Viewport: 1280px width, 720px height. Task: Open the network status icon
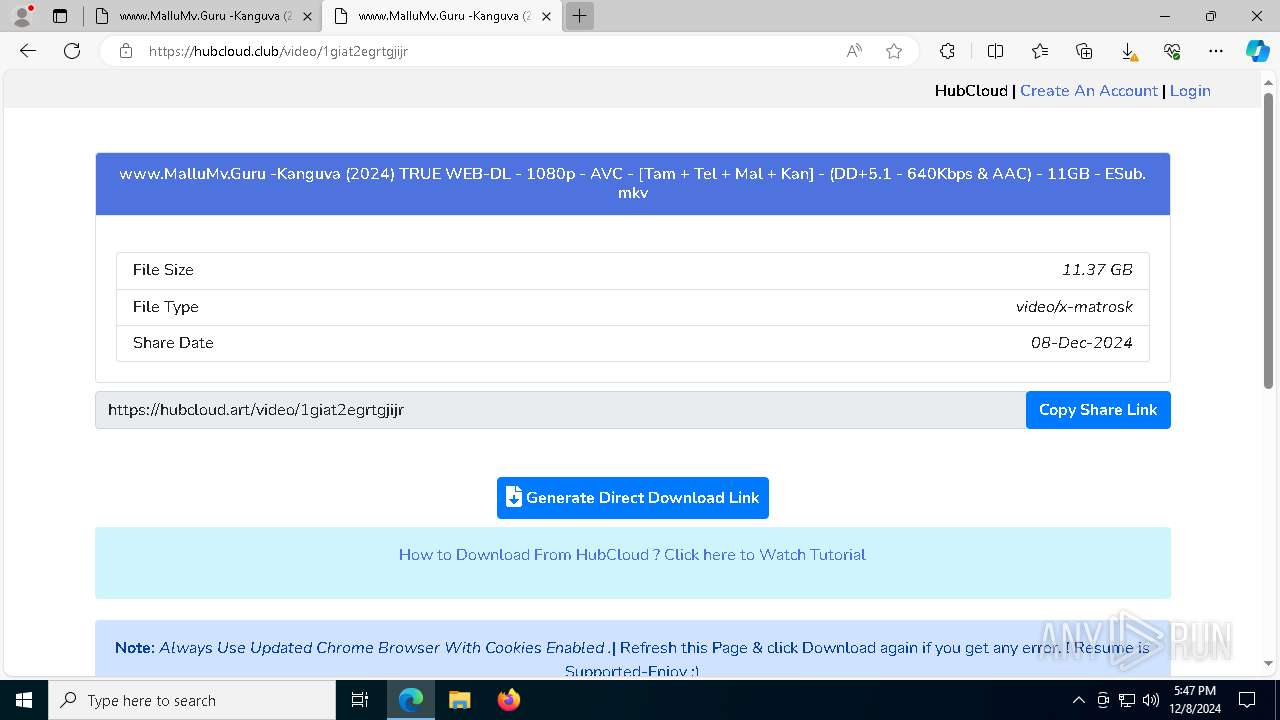coord(1127,700)
